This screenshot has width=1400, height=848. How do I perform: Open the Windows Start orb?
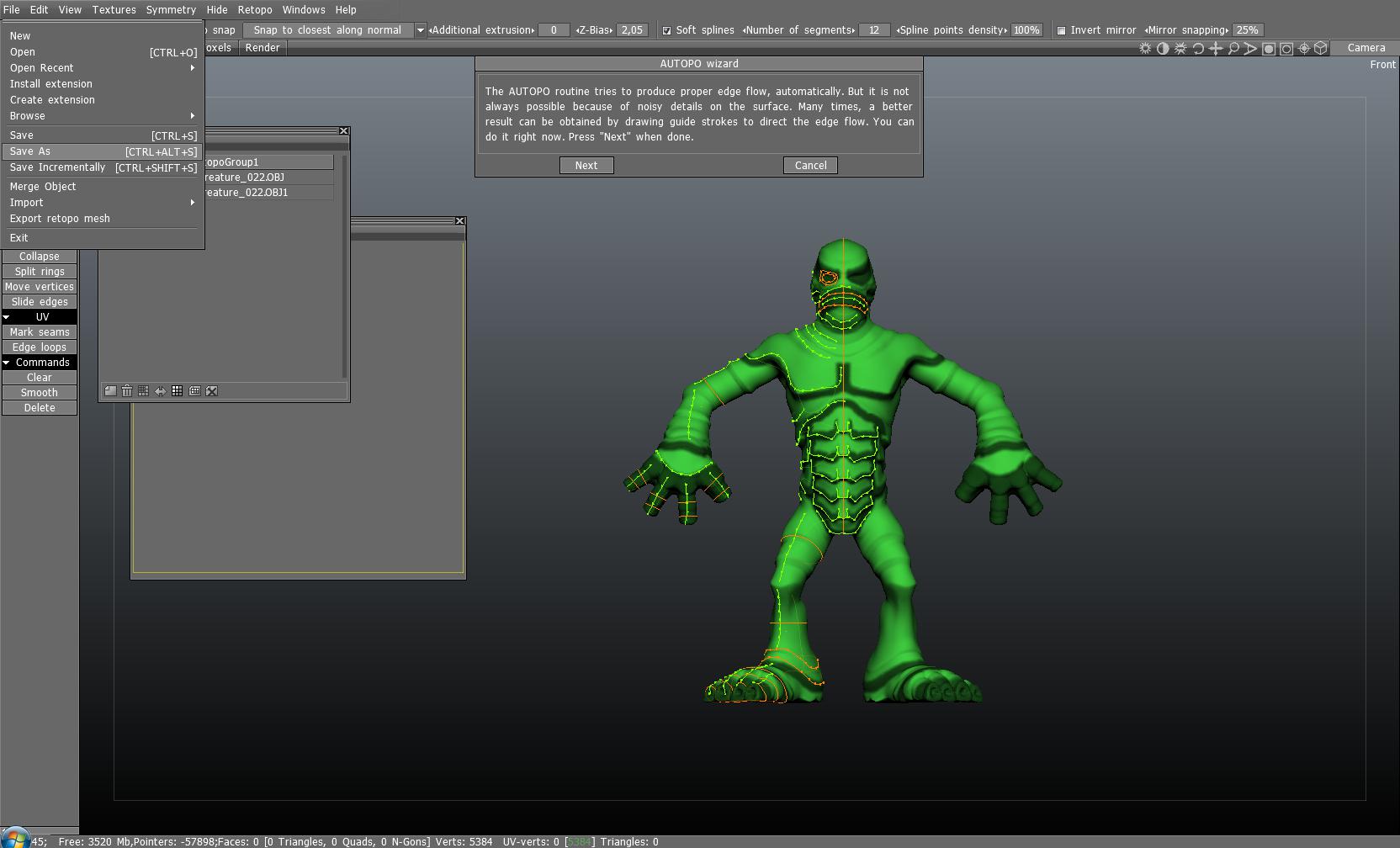click(15, 840)
